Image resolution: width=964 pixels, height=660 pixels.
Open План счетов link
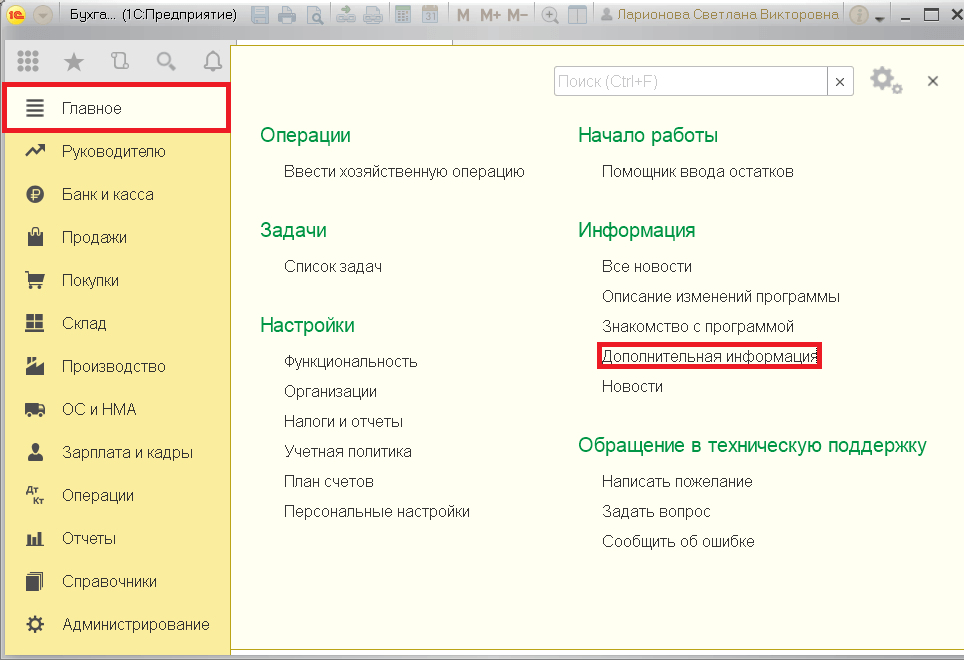328,482
